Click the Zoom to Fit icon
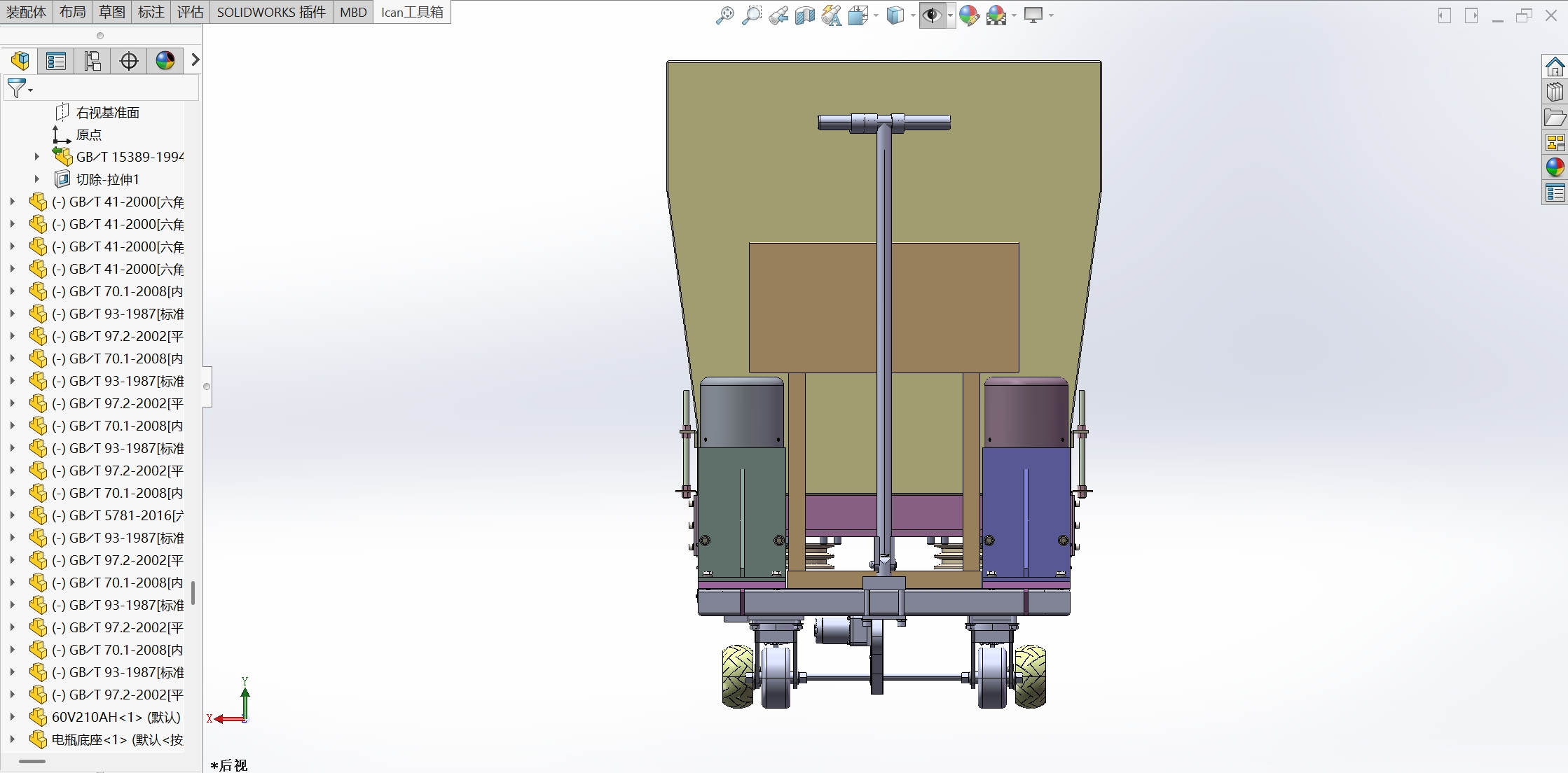 click(x=724, y=15)
